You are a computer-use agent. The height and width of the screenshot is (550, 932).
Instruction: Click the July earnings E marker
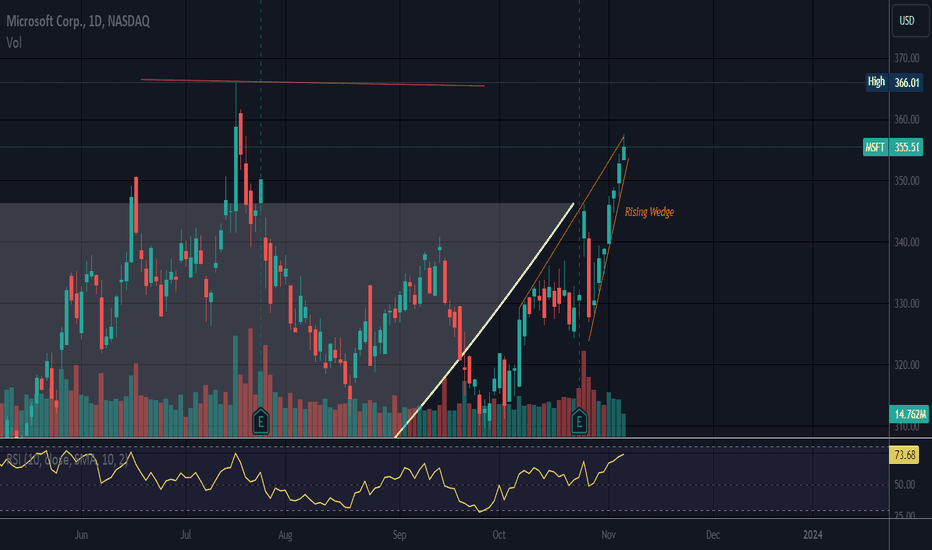[260, 422]
